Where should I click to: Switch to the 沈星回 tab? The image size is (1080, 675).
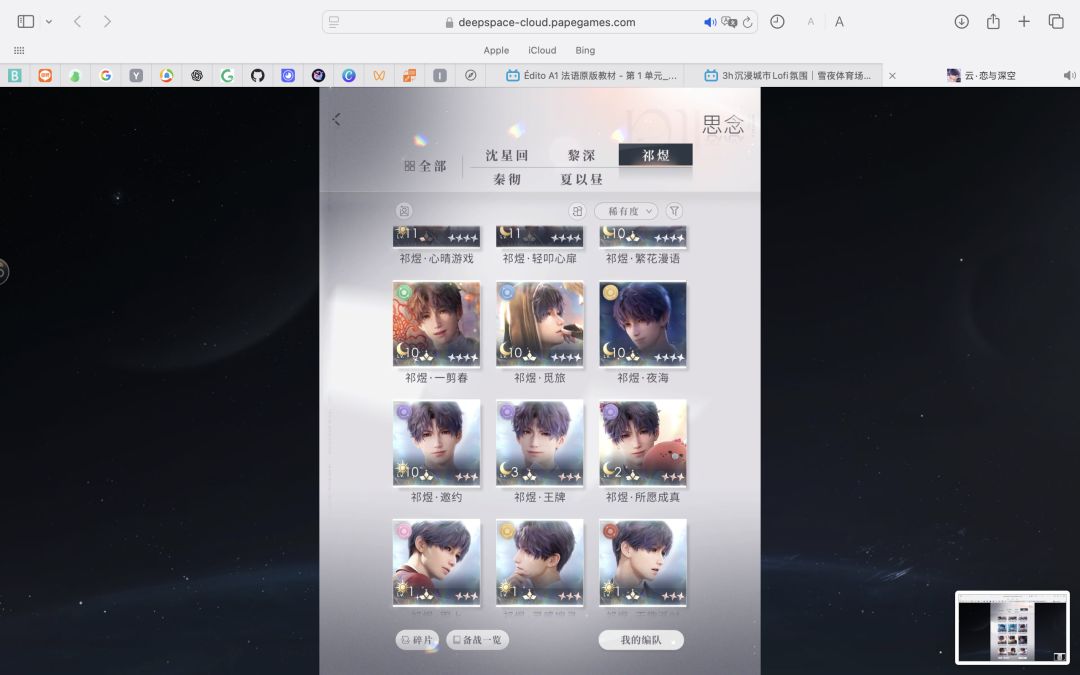tap(506, 156)
